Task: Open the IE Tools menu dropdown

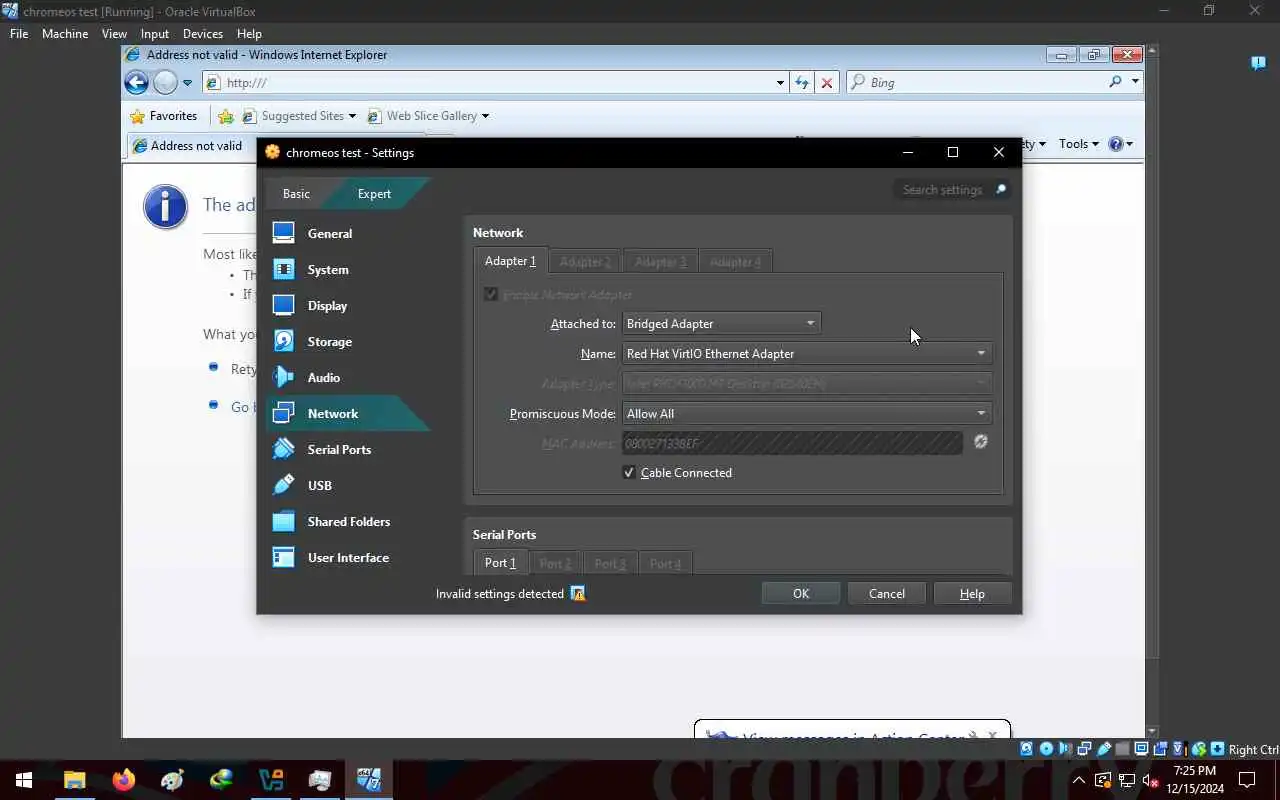Action: [1079, 144]
